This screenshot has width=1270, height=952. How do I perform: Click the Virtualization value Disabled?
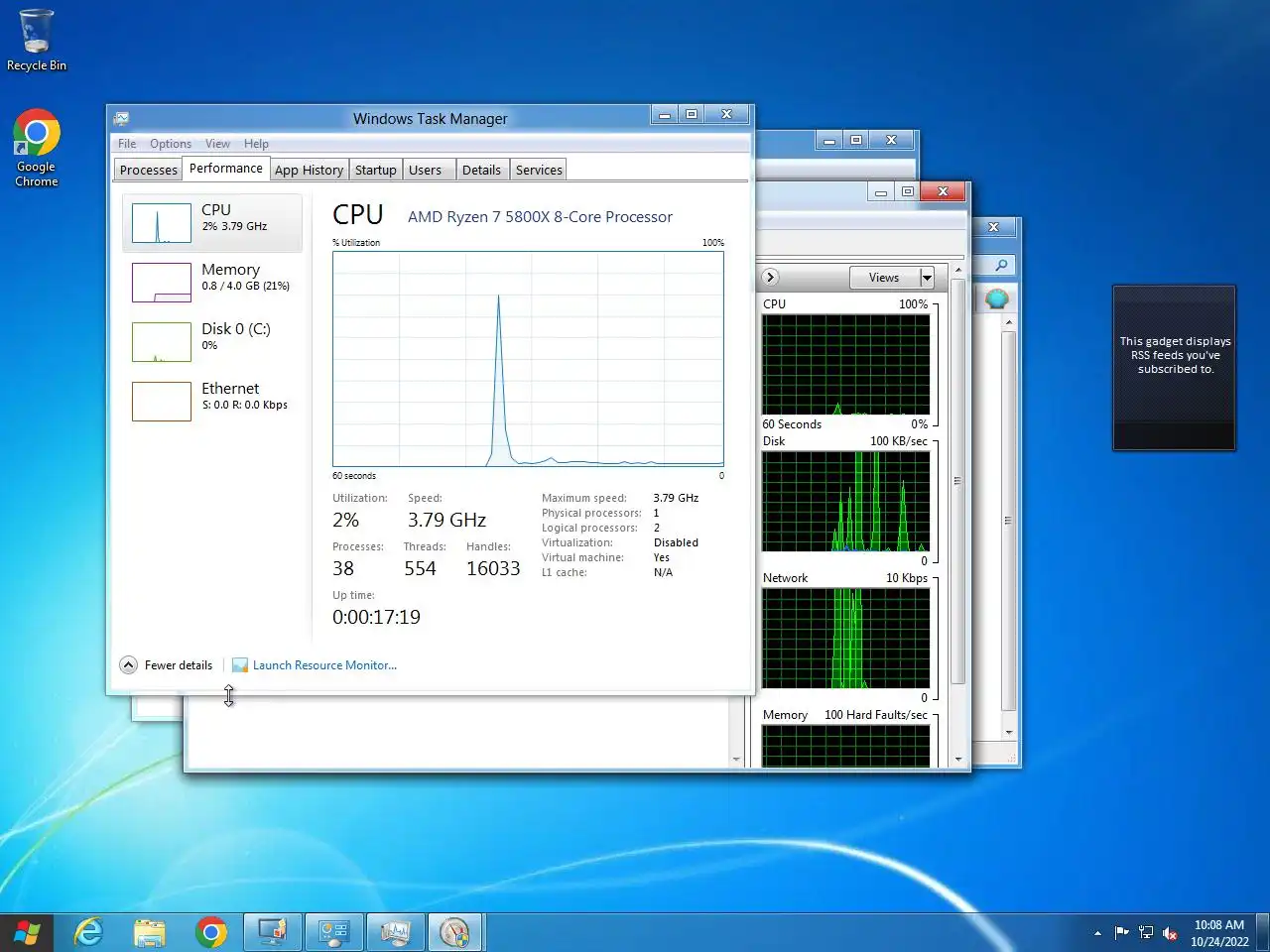(x=676, y=542)
